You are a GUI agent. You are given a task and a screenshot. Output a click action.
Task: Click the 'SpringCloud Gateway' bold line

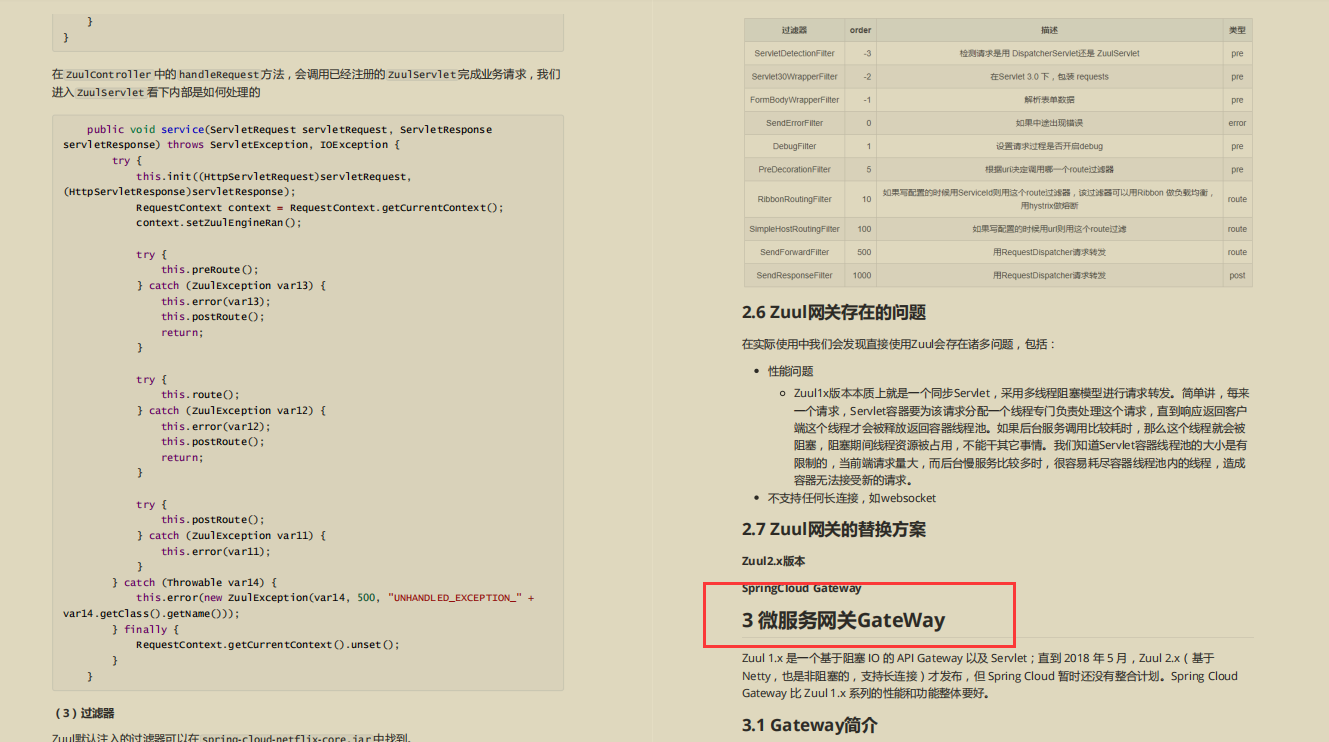coord(801,588)
